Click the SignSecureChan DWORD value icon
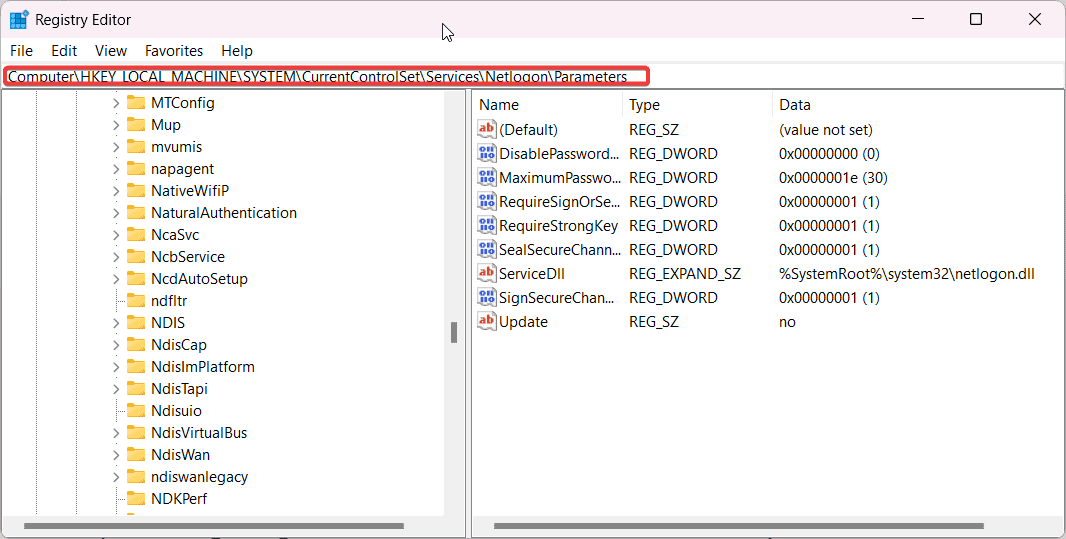 pyautogui.click(x=487, y=297)
